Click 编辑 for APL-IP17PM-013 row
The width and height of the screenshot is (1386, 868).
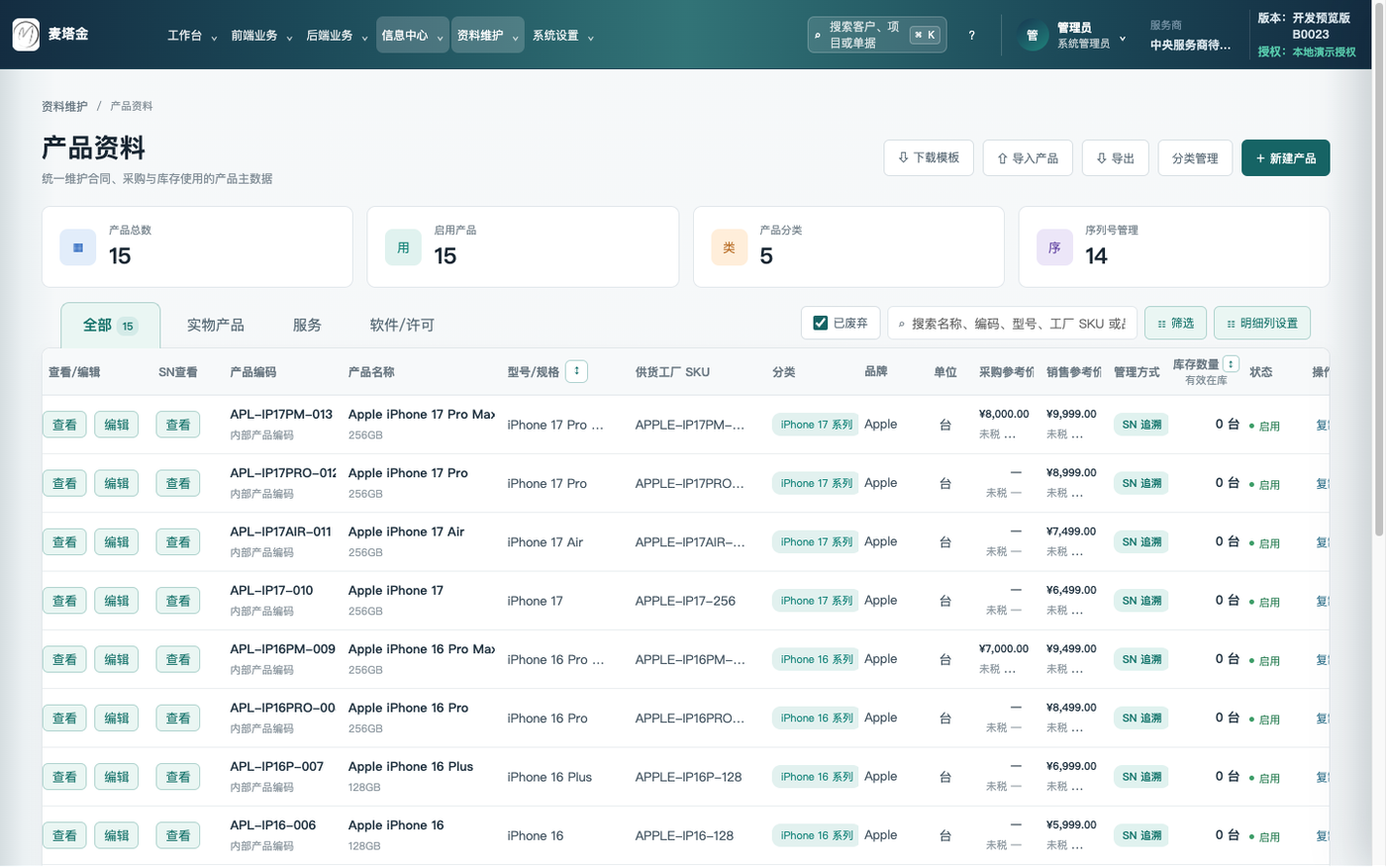tap(117, 425)
